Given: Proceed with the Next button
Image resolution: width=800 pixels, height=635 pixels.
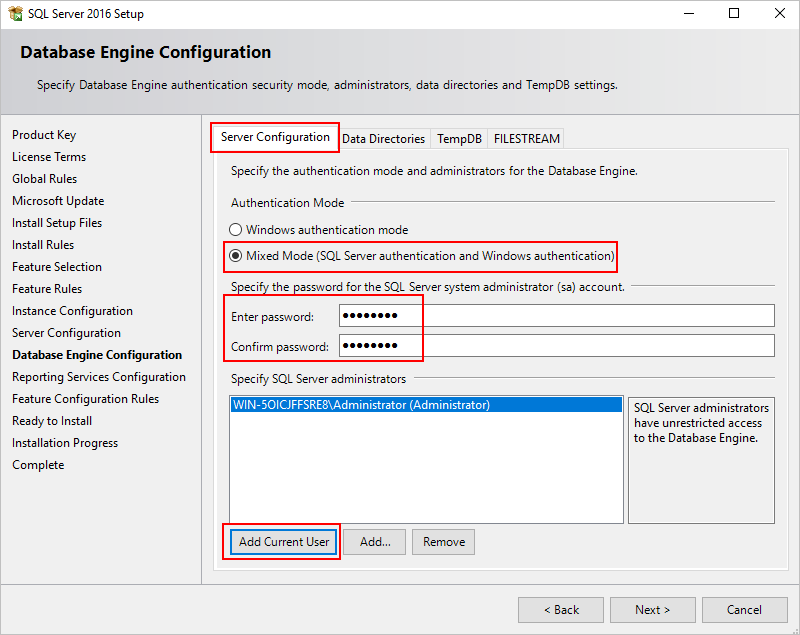Looking at the screenshot, I should click(653, 610).
